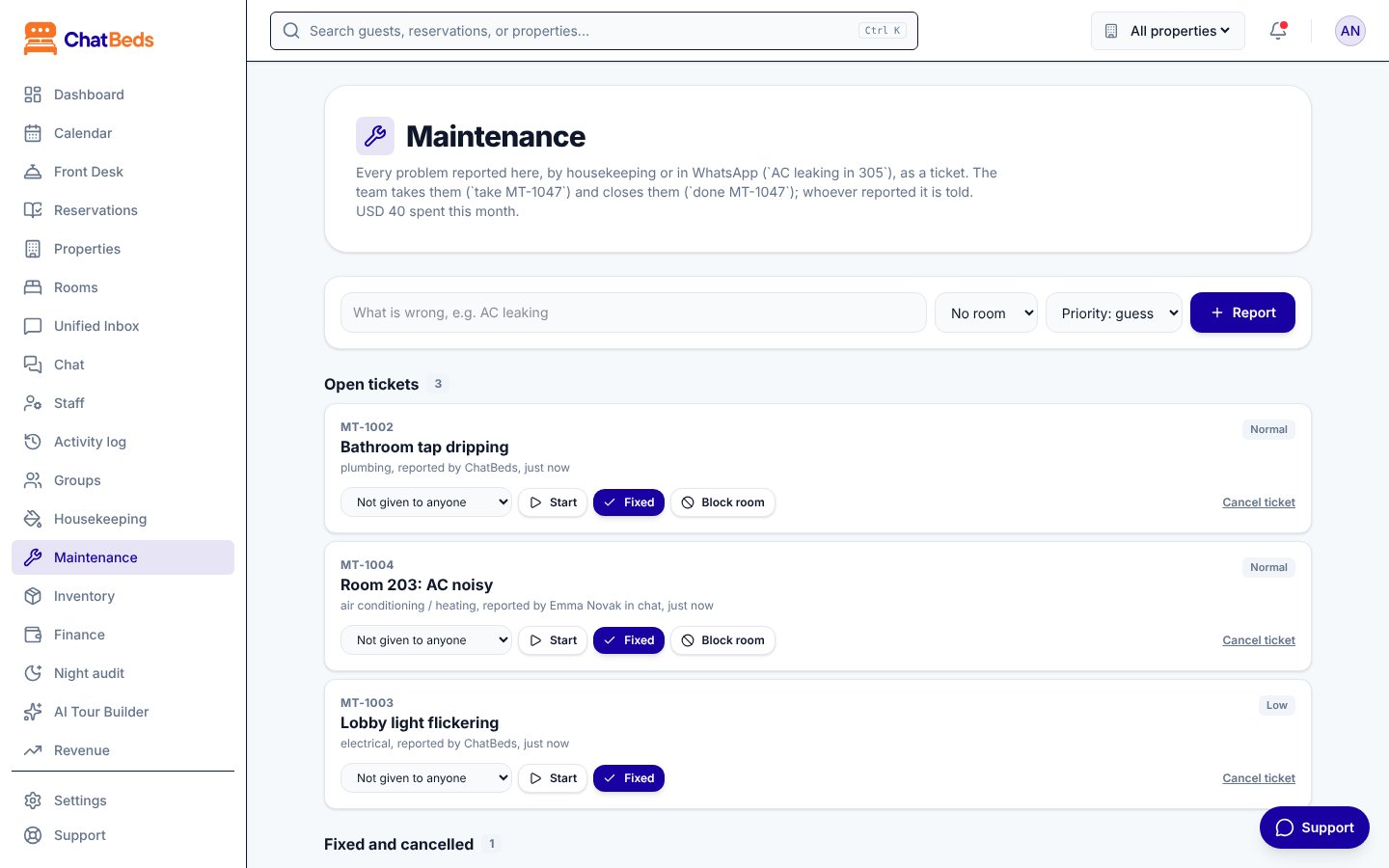The width and height of the screenshot is (1389, 868).
Task: Mark Room 203 AC noisy as Fixed
Action: pos(629,640)
